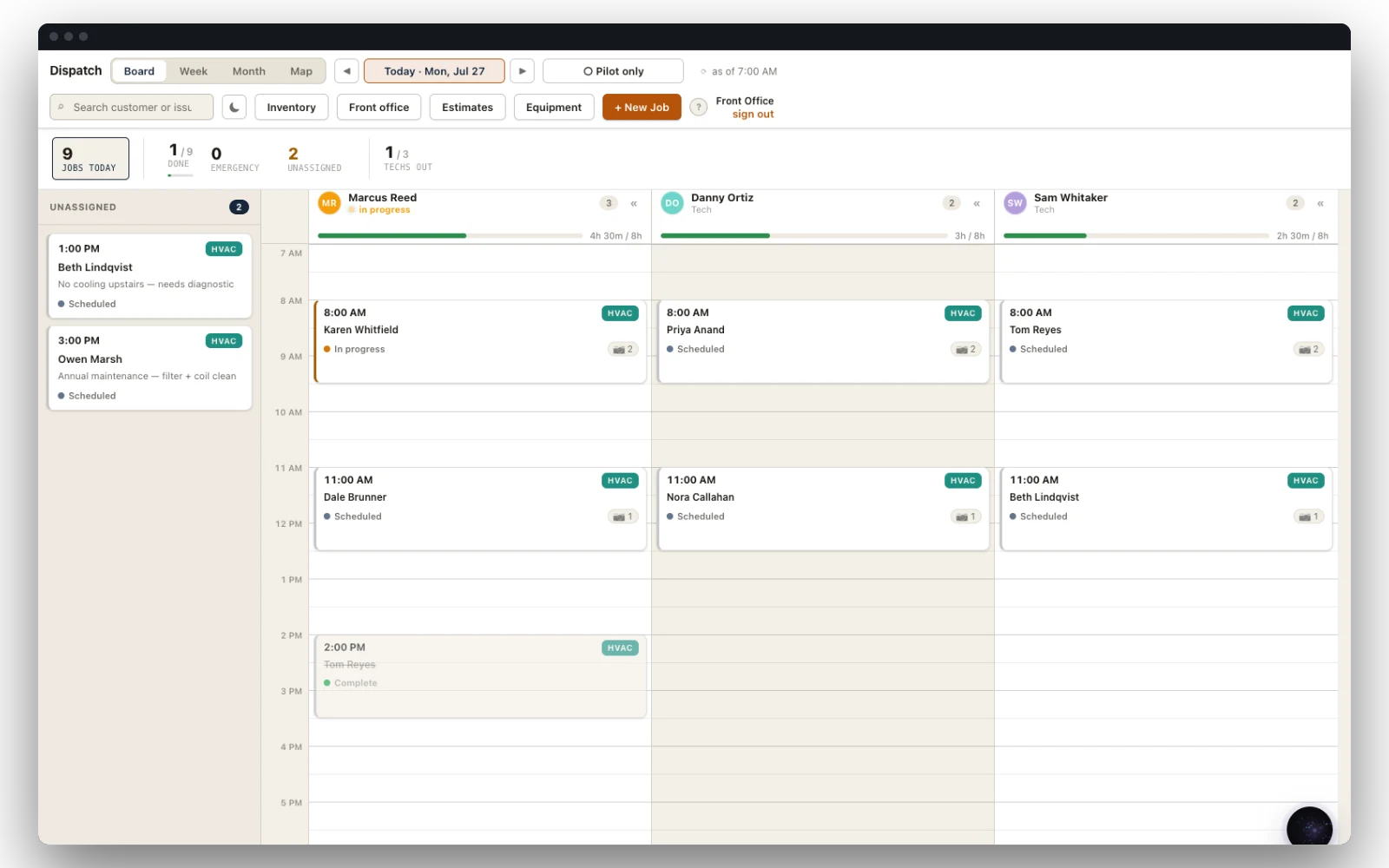Click Marcus Reed job count badge
This screenshot has width=1389, height=868.
tap(609, 203)
